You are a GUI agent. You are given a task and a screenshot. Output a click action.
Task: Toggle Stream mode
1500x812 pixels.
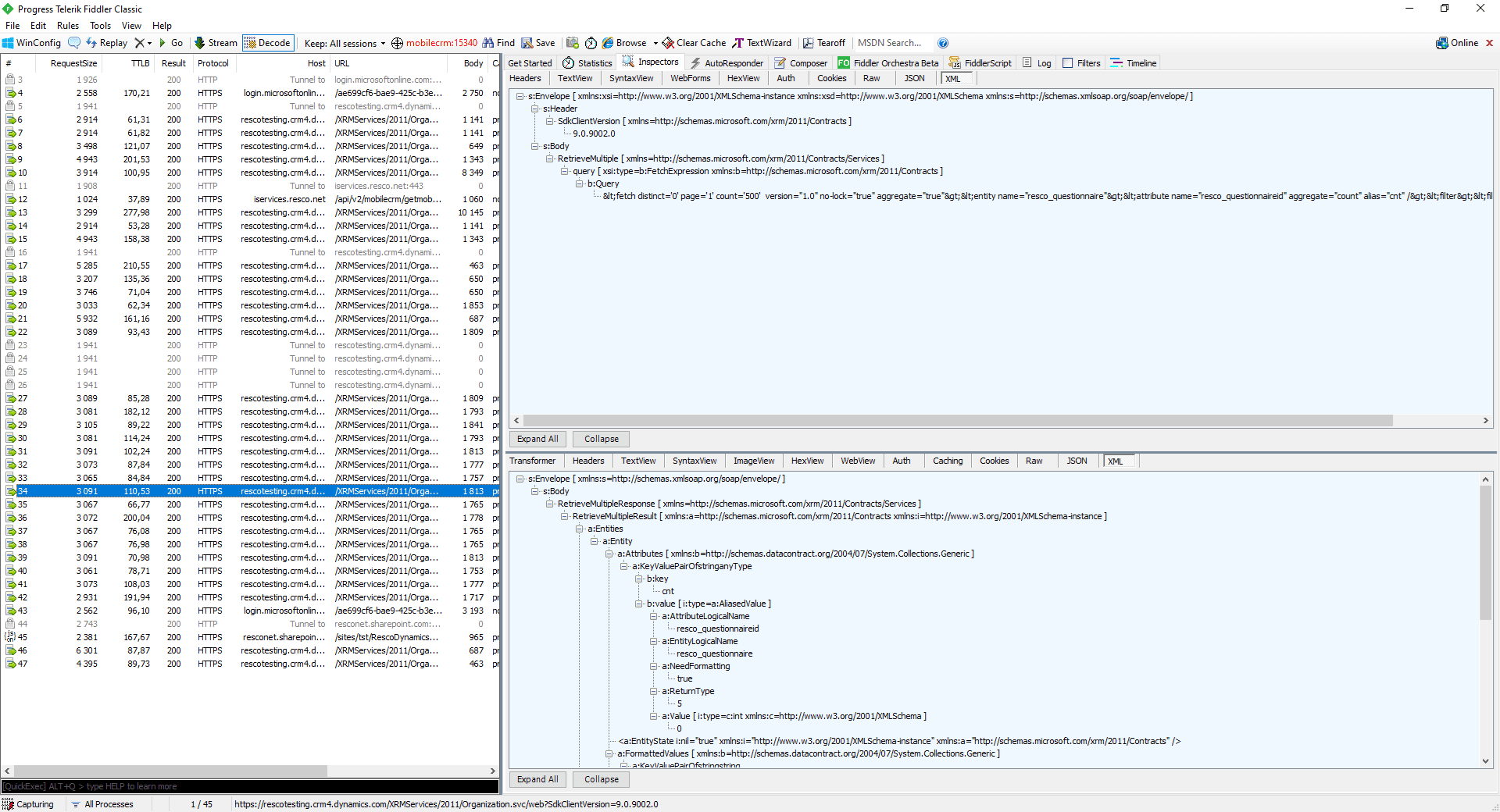pos(216,43)
